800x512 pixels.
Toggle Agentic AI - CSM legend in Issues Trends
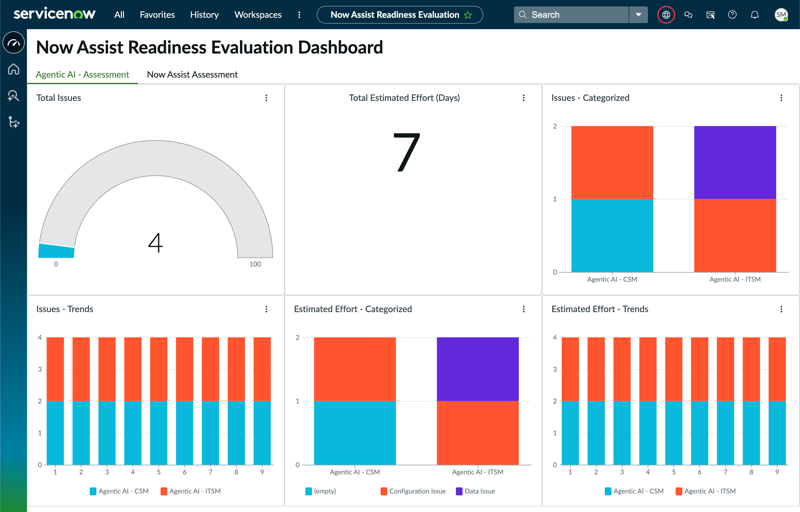pyautogui.click(x=119, y=491)
